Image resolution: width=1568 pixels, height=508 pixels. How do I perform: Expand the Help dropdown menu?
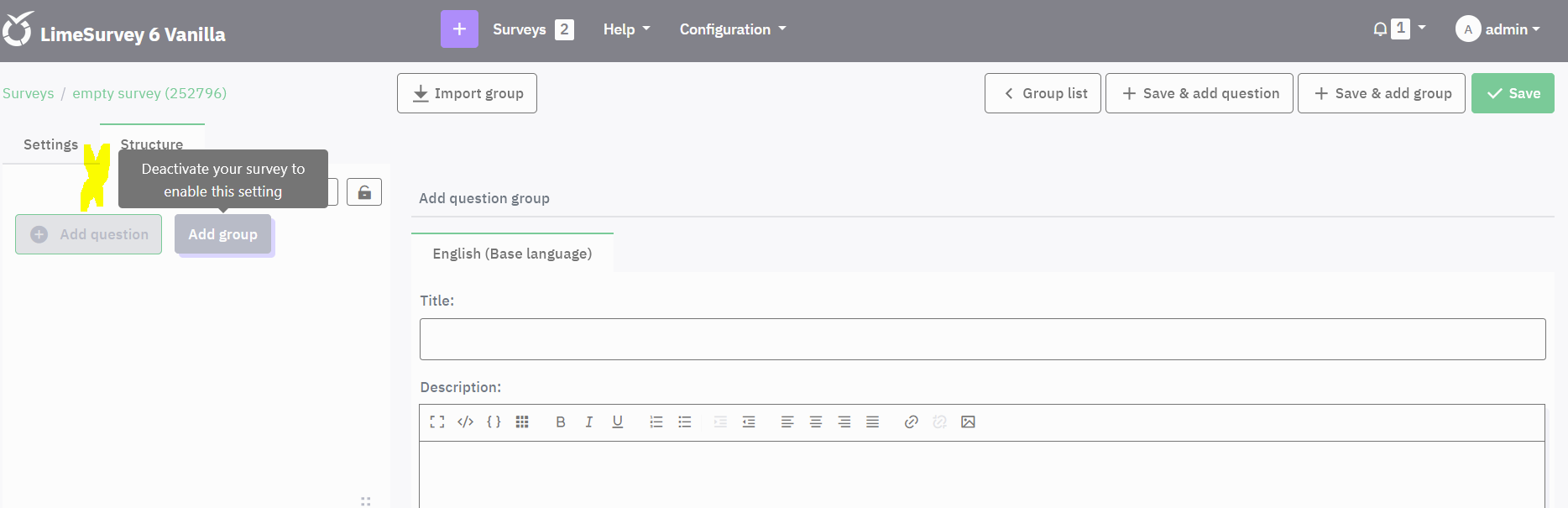click(626, 29)
